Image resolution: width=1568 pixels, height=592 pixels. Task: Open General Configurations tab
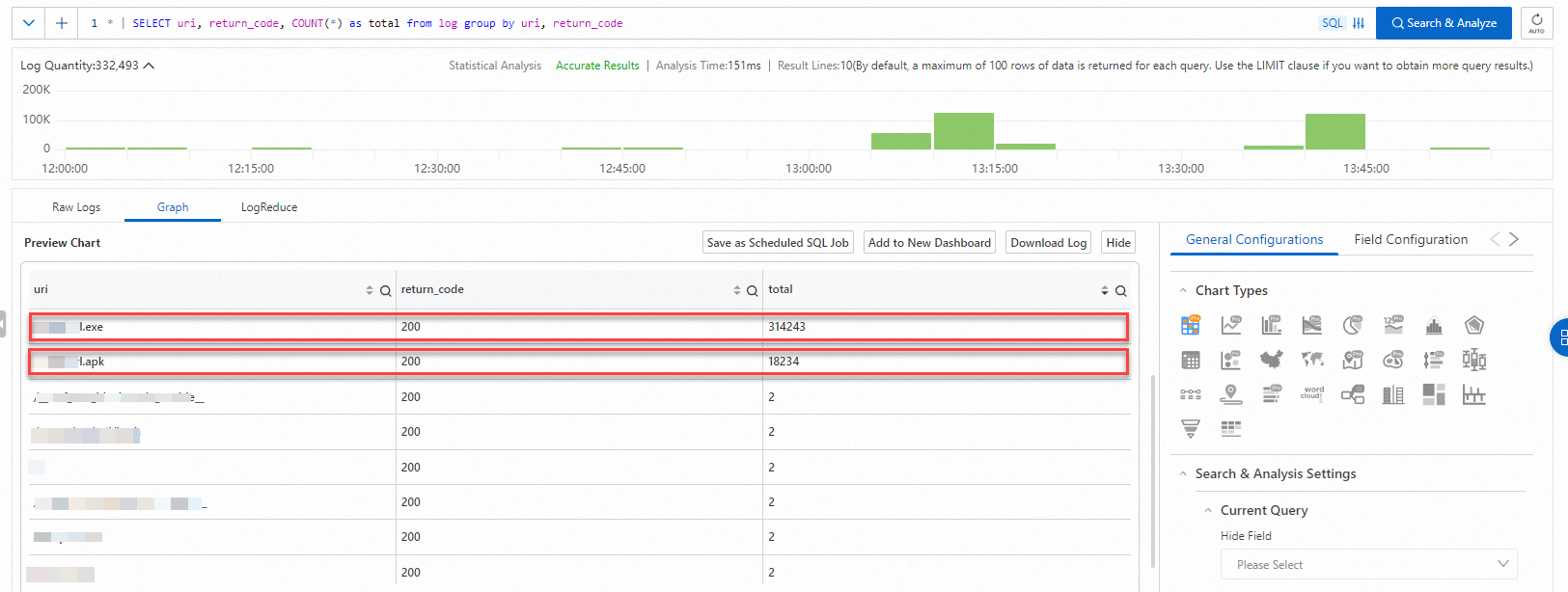point(1254,239)
